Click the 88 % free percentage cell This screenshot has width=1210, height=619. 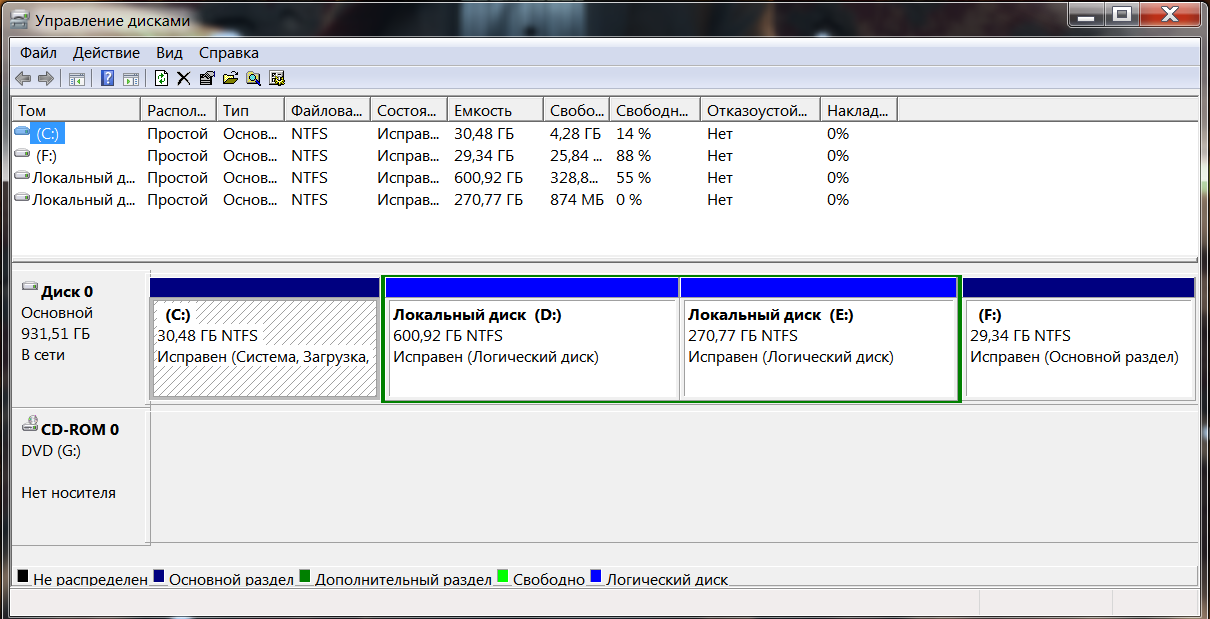[x=633, y=155]
